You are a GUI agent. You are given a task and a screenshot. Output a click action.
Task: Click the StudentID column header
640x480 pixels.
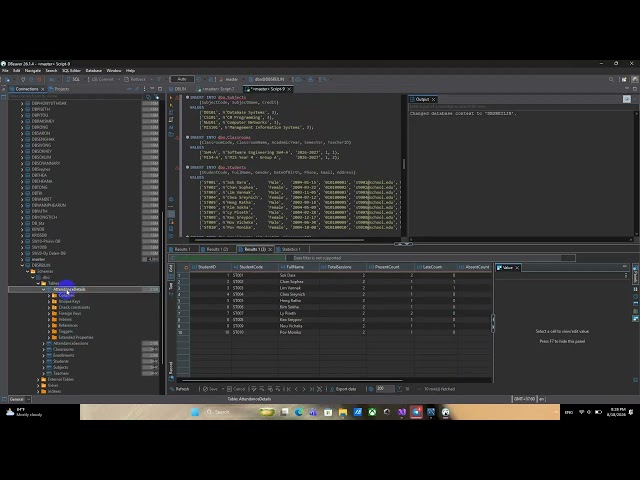[x=210, y=267]
